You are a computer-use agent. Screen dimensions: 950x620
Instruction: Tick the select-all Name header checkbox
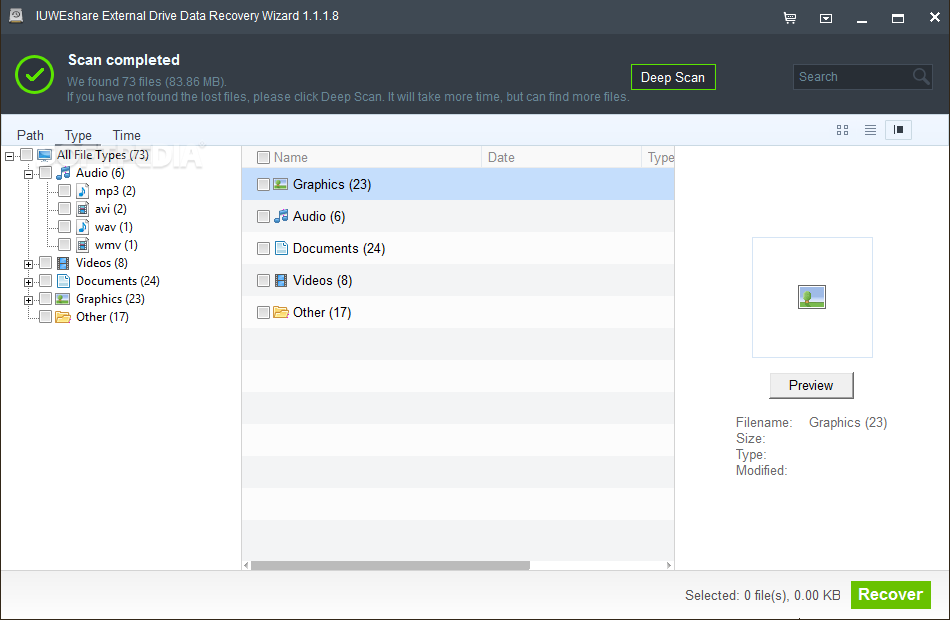click(x=263, y=158)
